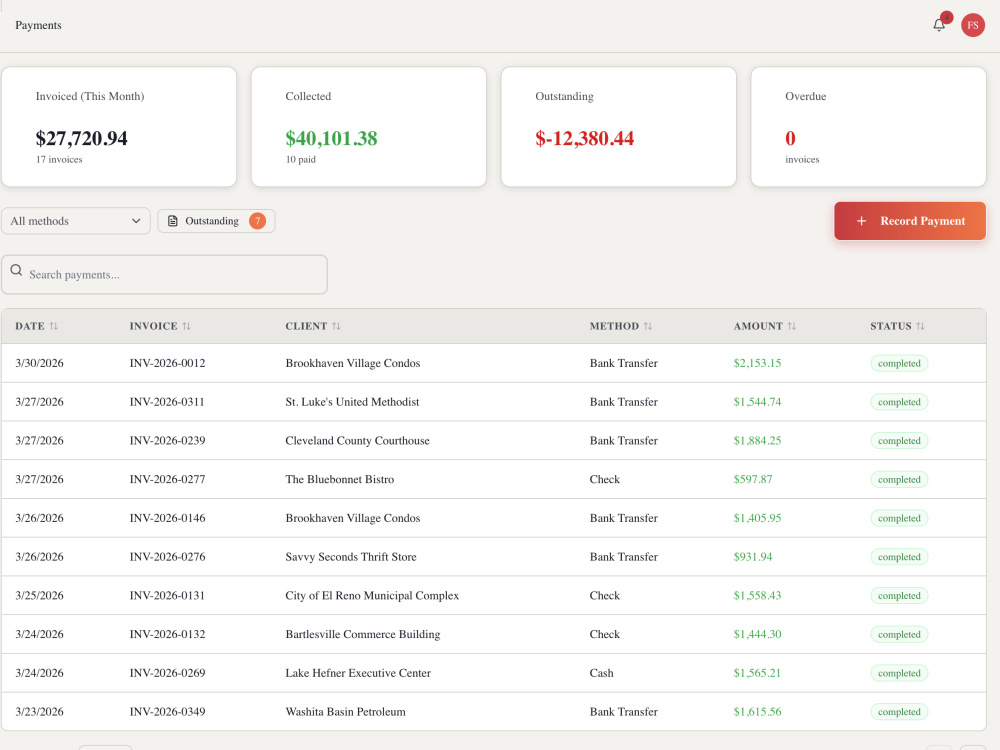Focus the Search payments field

(165, 274)
